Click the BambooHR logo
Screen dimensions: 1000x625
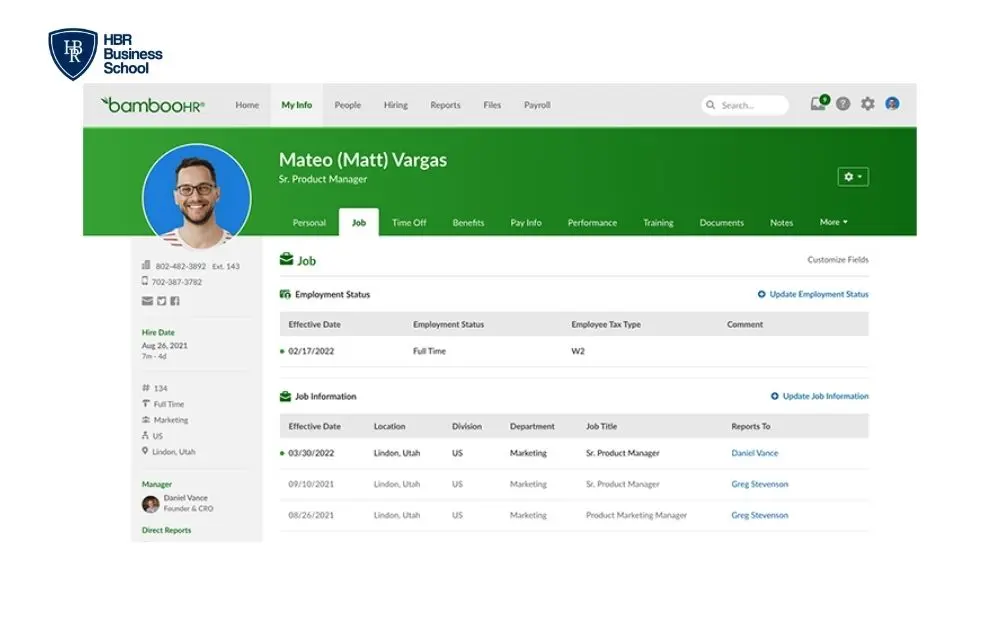(152, 105)
